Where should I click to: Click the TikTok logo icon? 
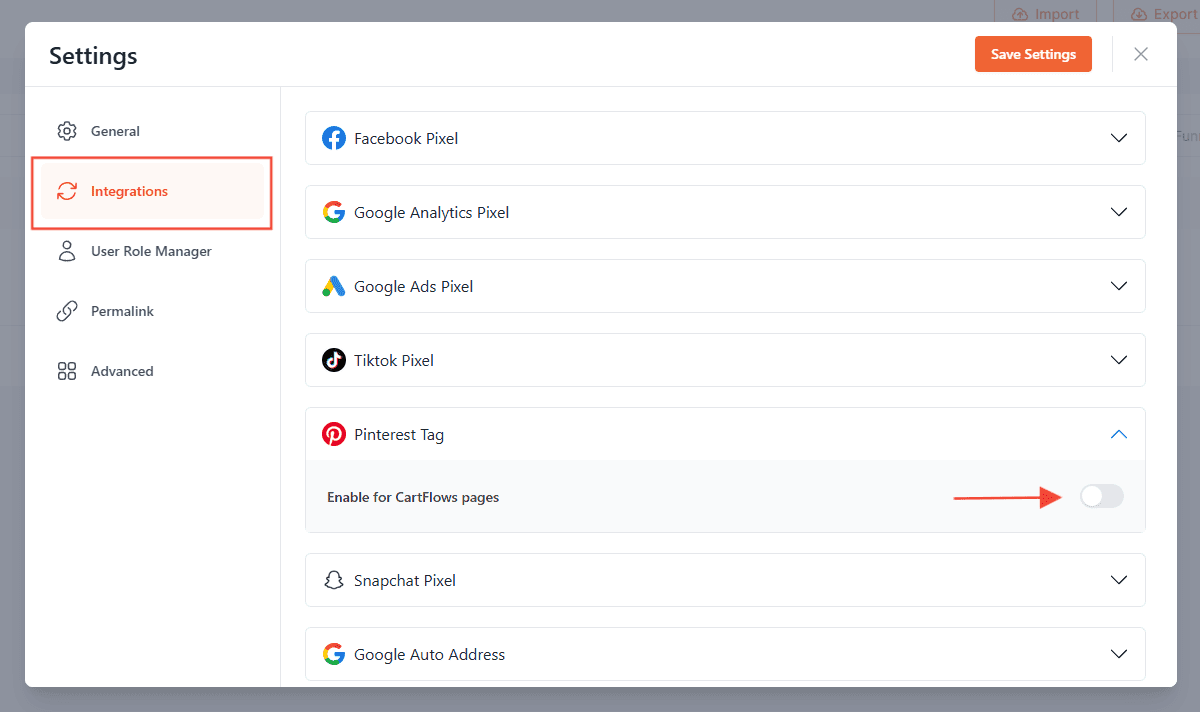(334, 360)
